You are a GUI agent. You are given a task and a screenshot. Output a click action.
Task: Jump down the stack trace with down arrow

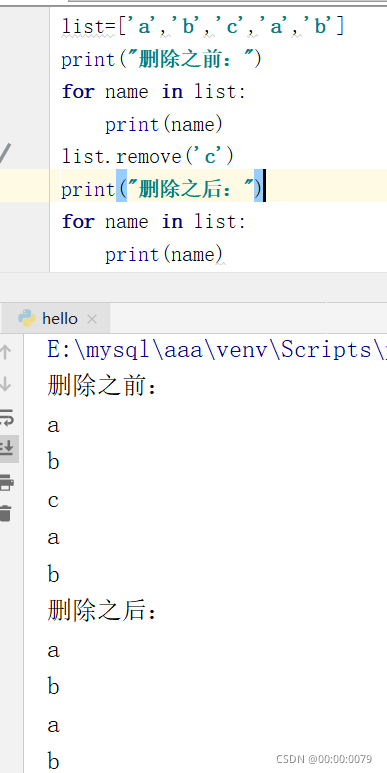5,384
